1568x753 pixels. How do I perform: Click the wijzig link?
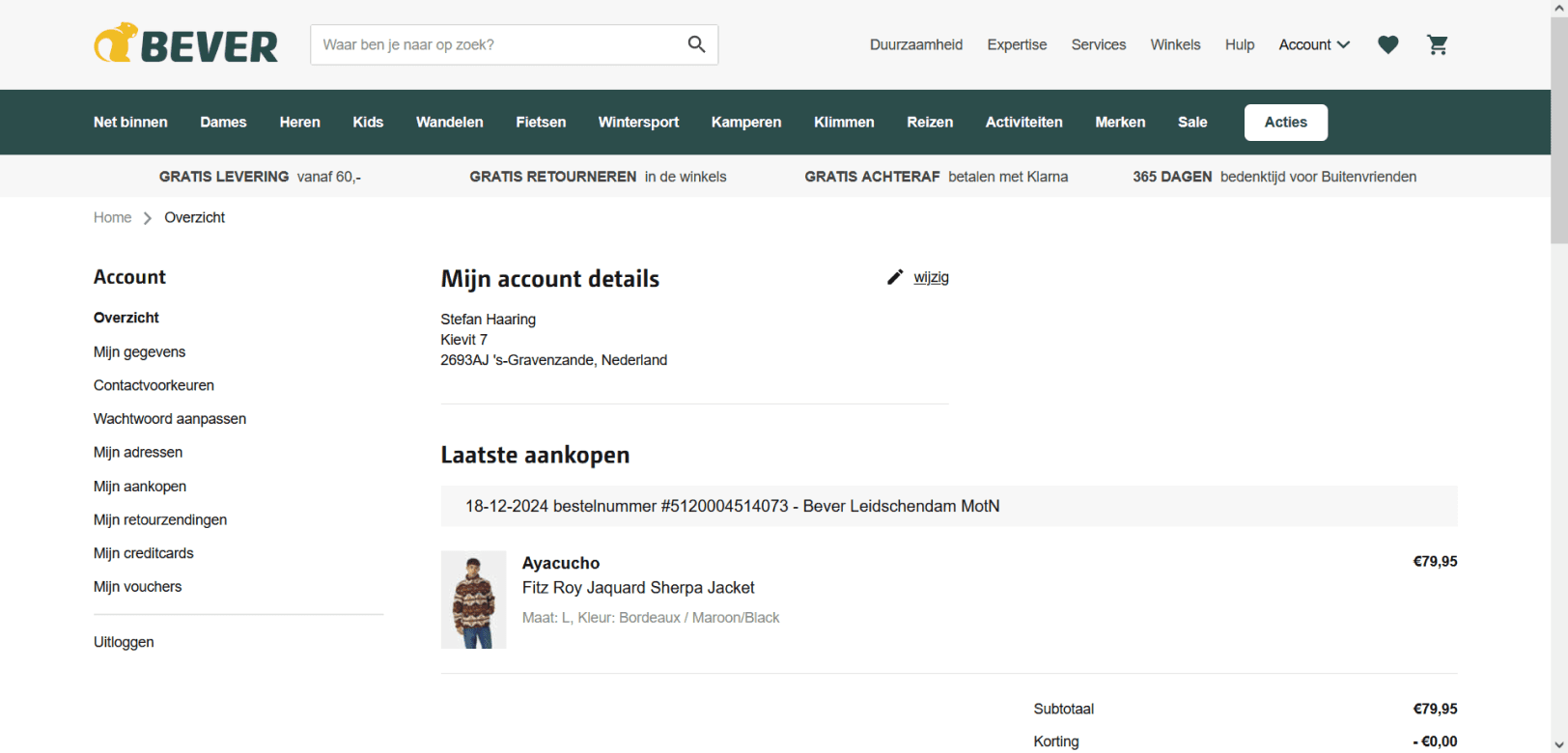[931, 277]
